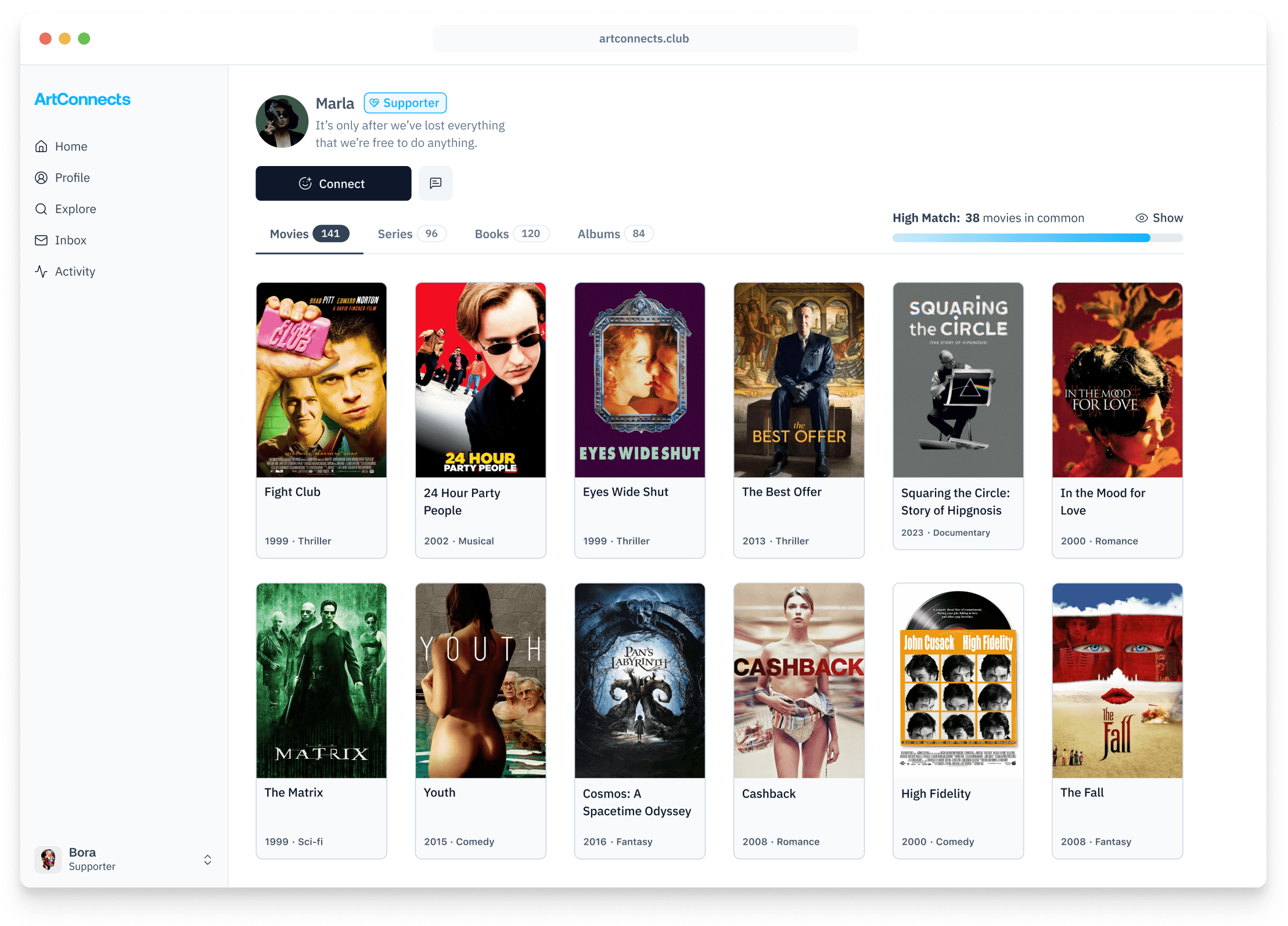Click the Explore magnifier icon

pyautogui.click(x=41, y=209)
